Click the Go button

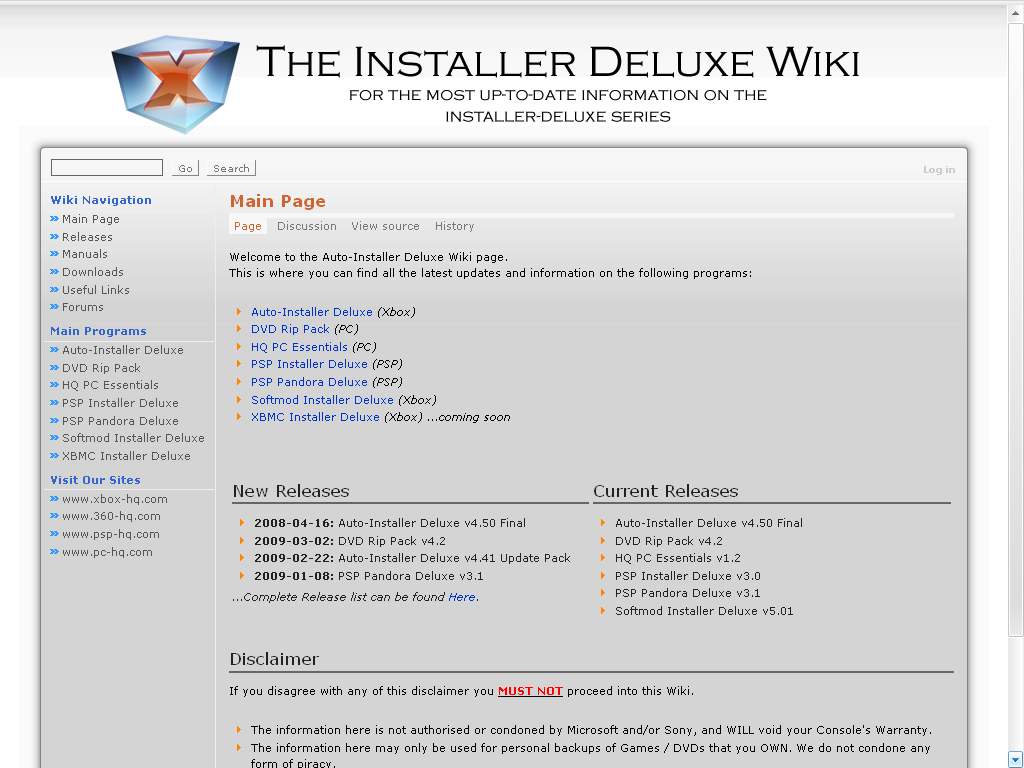pos(185,168)
